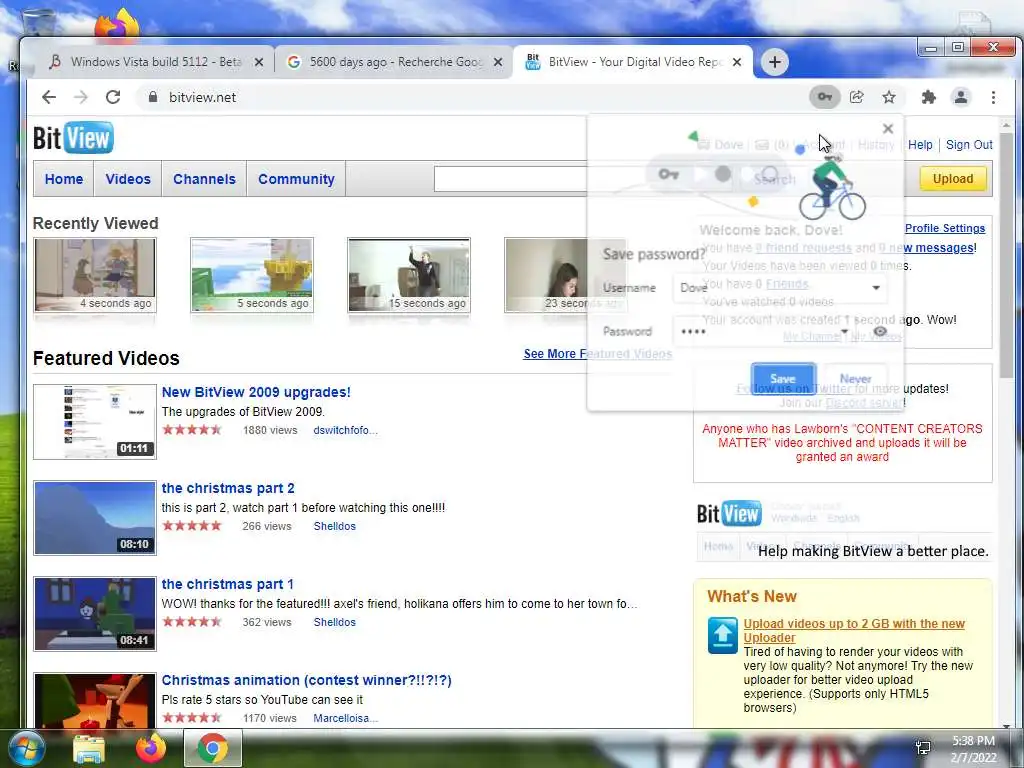Click the network tray icon
This screenshot has height=768, width=1024.
tap(923, 748)
